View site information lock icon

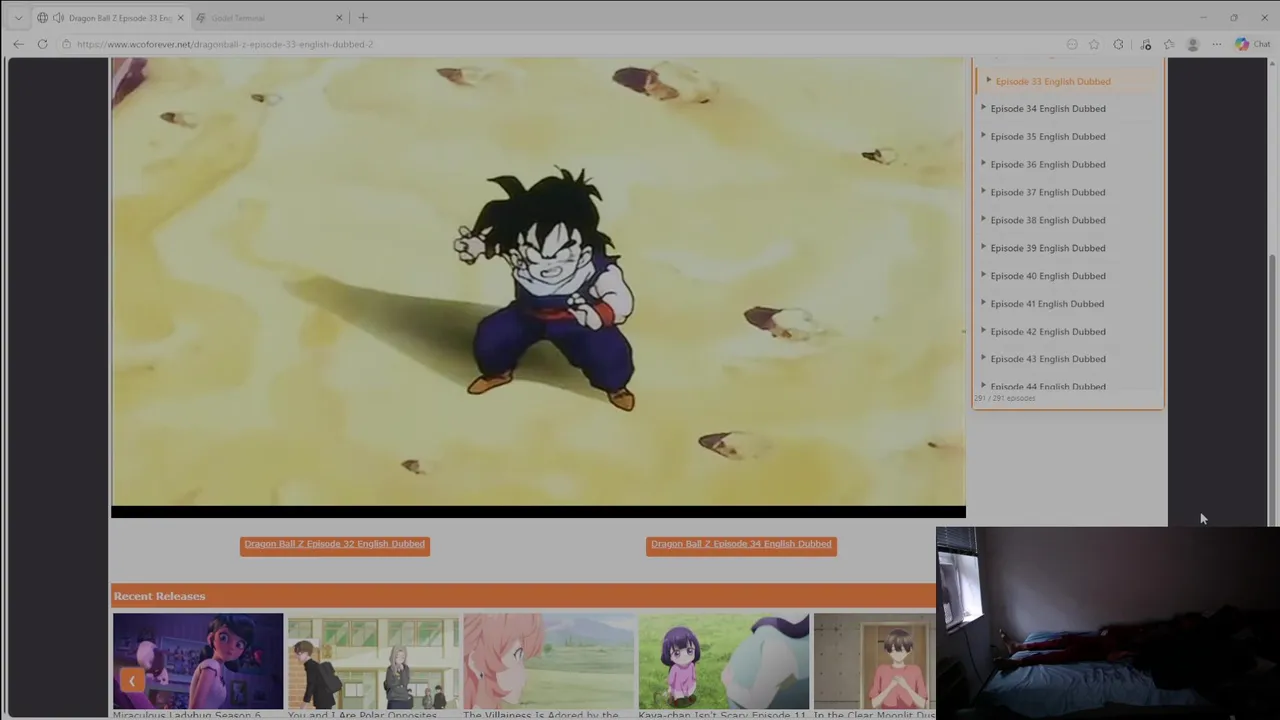point(66,44)
